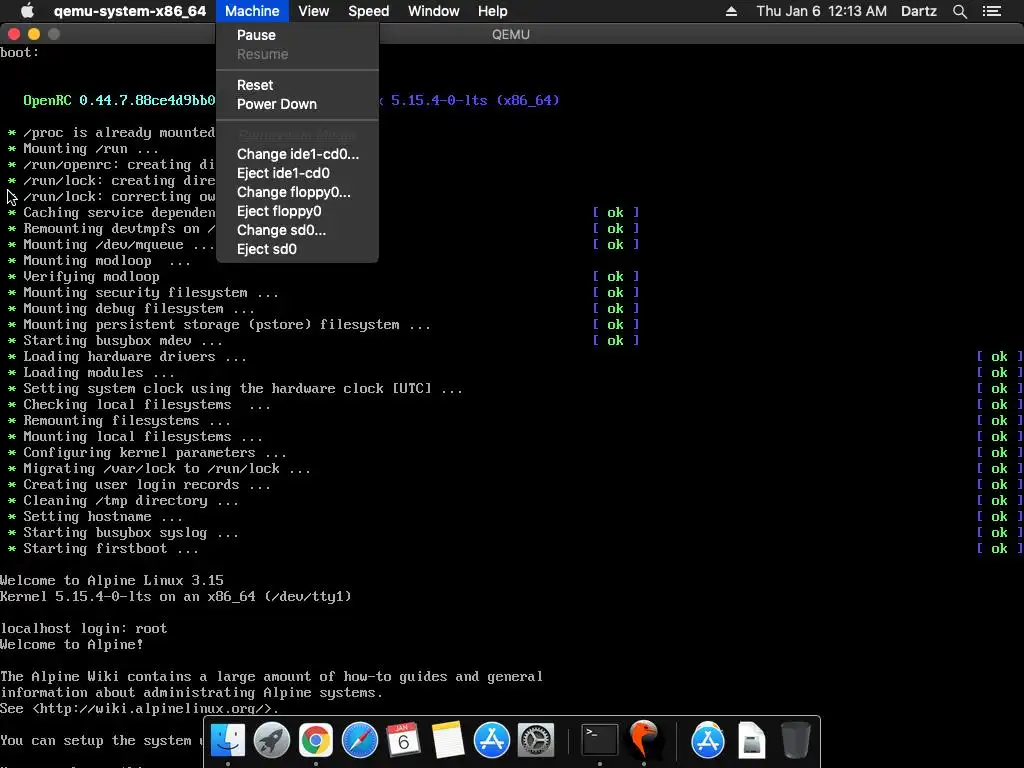1024x768 pixels.
Task: Open the Window menu
Action: pos(434,11)
